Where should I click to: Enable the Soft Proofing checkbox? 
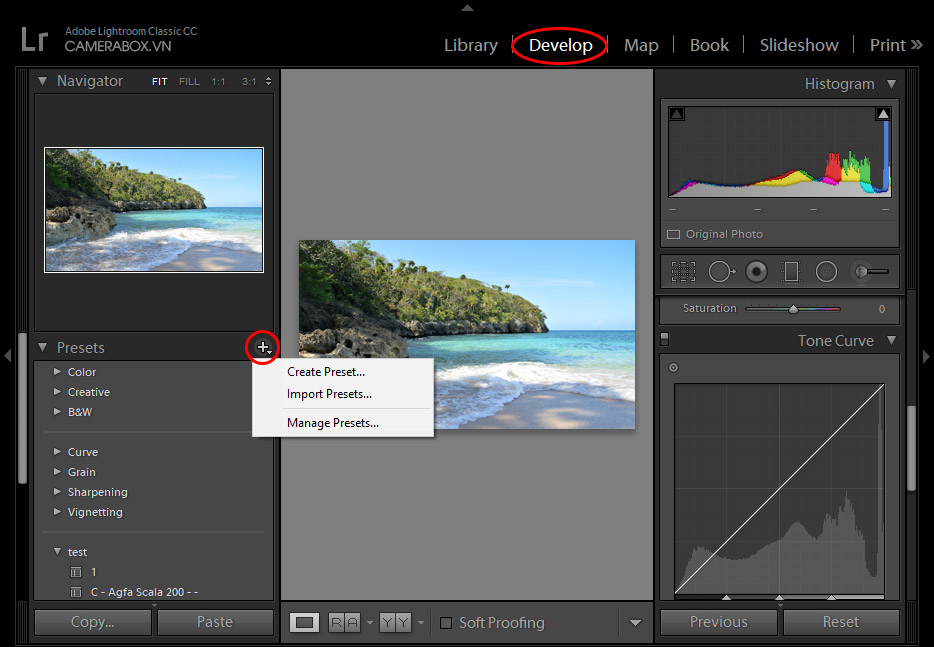click(446, 623)
